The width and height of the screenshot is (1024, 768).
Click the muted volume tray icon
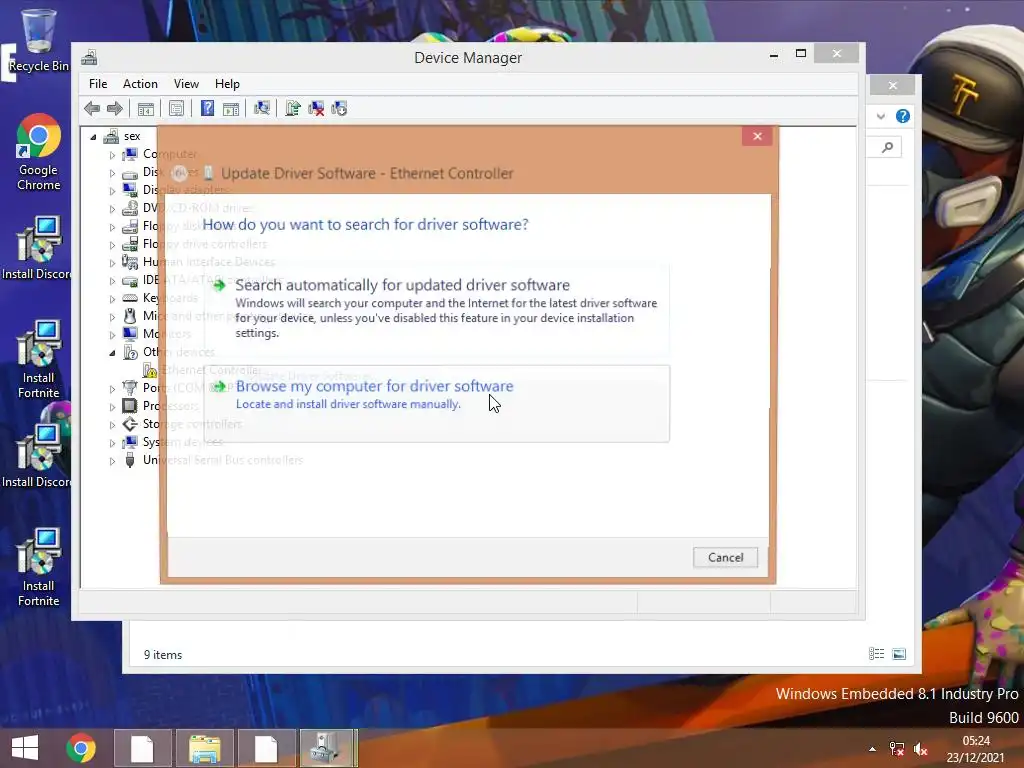(x=921, y=749)
